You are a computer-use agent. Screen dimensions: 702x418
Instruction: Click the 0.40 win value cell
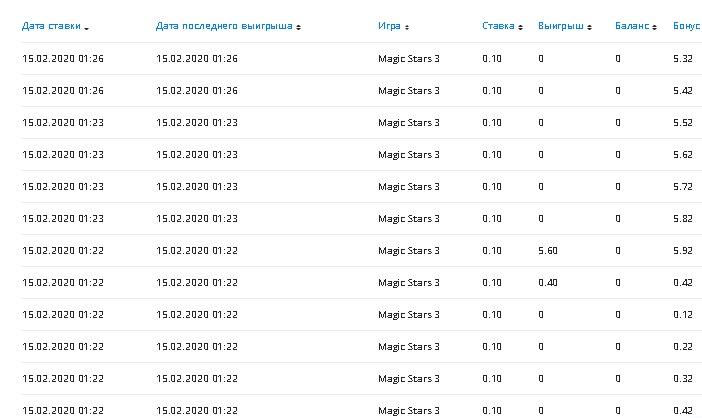click(x=548, y=283)
